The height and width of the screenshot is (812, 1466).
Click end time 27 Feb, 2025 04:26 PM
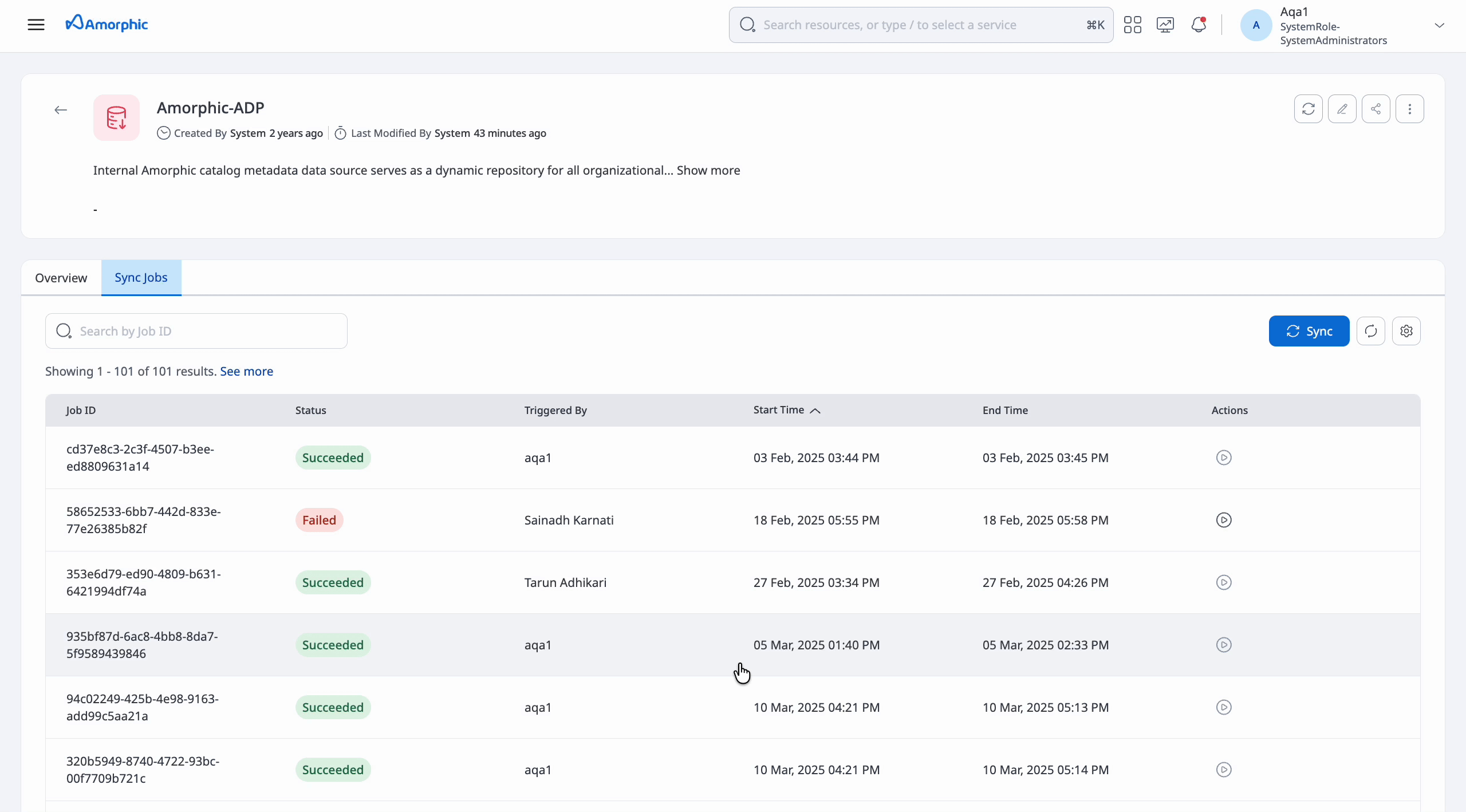1045,582
